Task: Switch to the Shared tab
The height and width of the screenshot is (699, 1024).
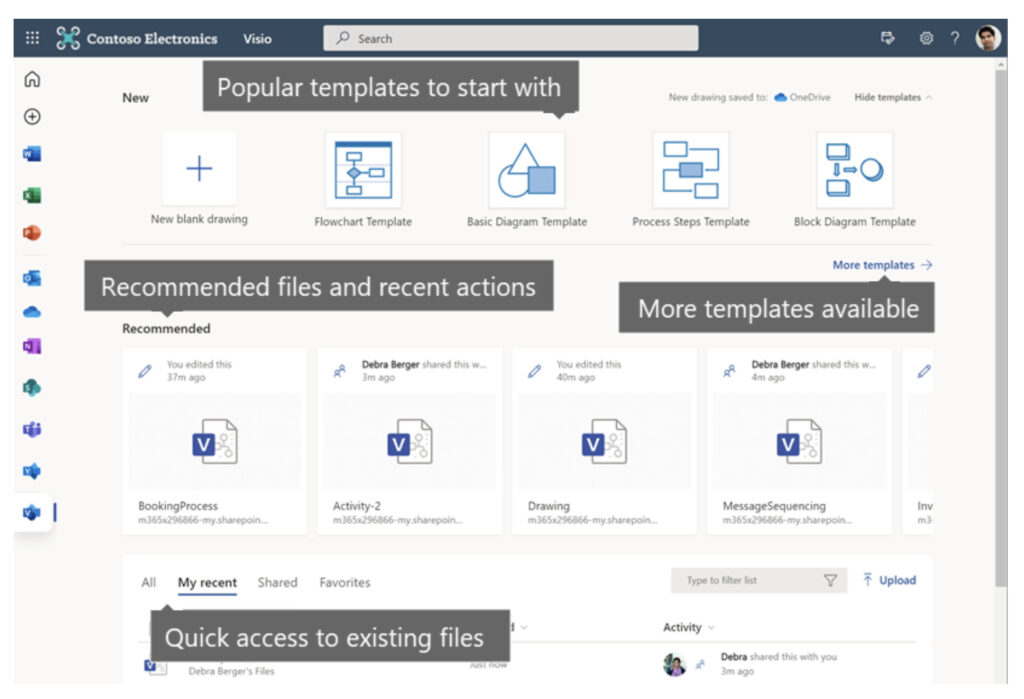Action: (278, 582)
